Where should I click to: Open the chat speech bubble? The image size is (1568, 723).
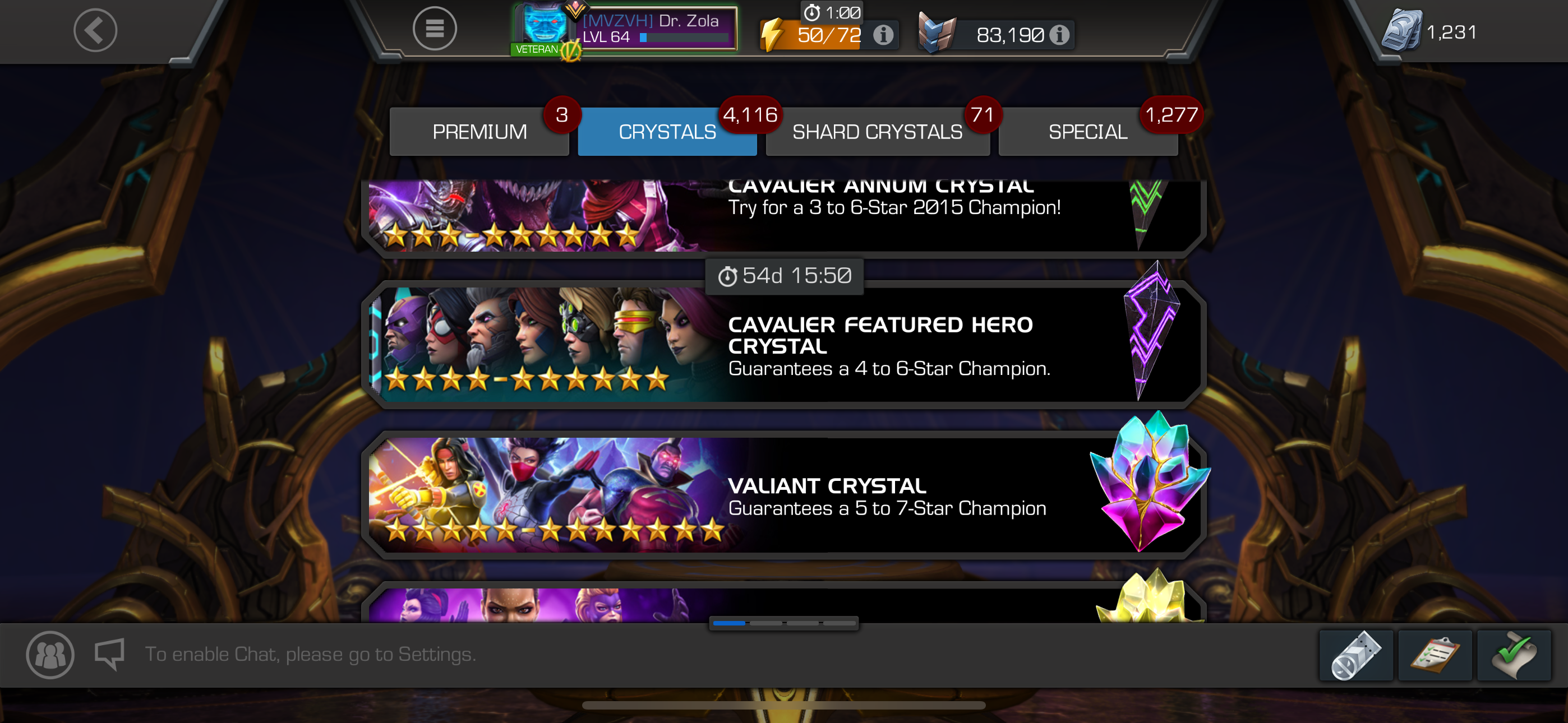tap(109, 654)
